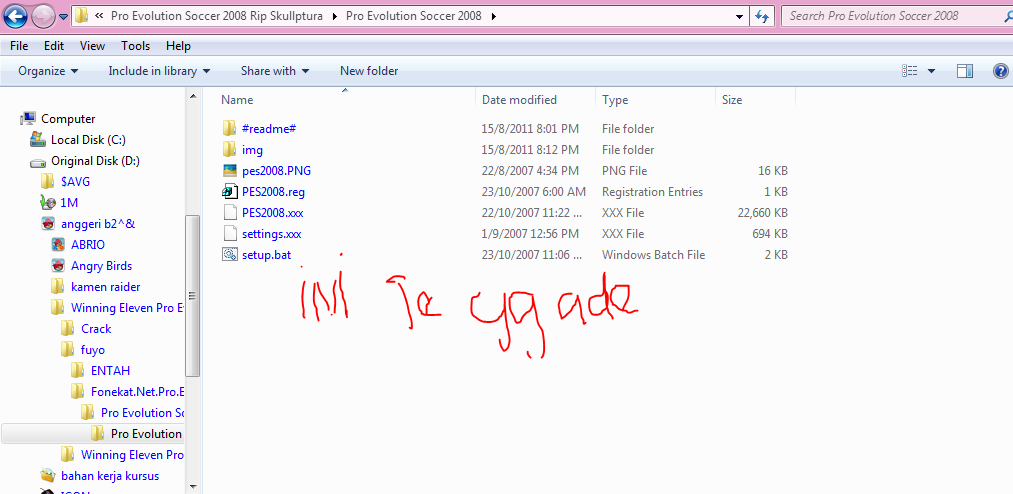Viewport: 1013px width, 494px height.
Task: Click the 1M item icon
Action: point(47,203)
